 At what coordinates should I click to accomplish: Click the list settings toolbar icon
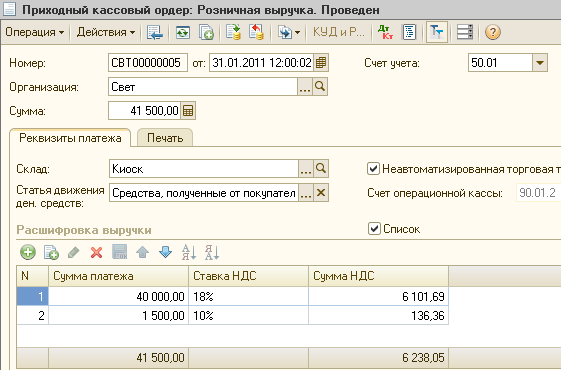click(x=465, y=32)
